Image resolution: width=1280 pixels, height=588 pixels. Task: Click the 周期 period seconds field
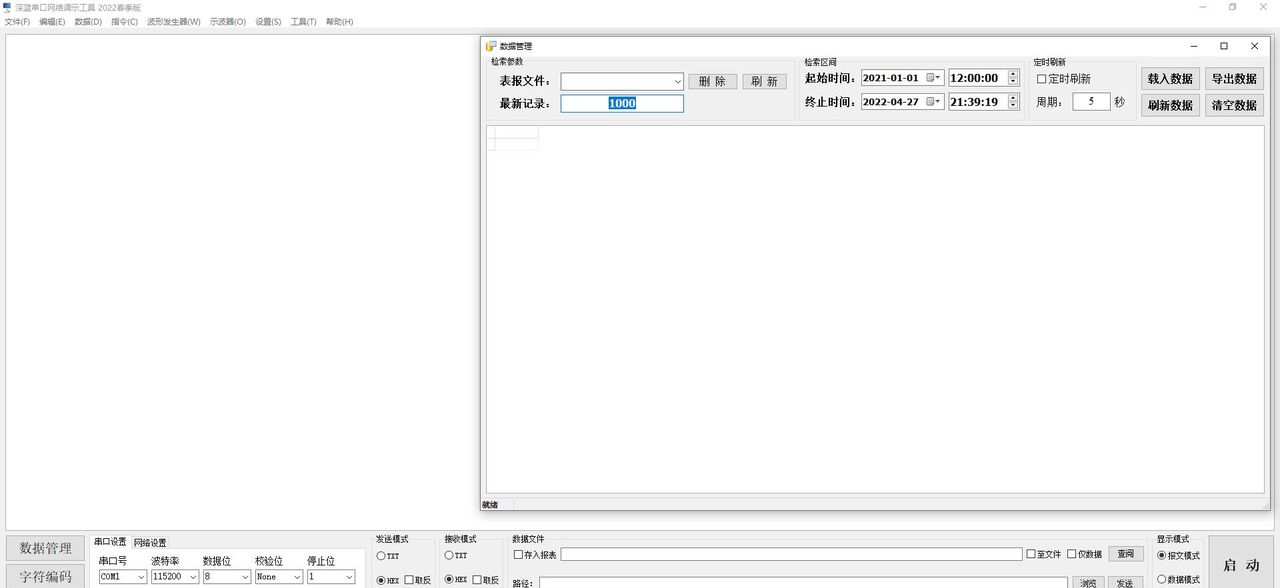(1091, 102)
